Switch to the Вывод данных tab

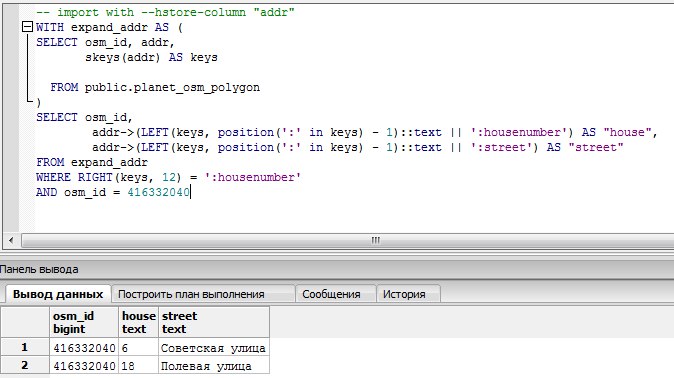(58, 294)
